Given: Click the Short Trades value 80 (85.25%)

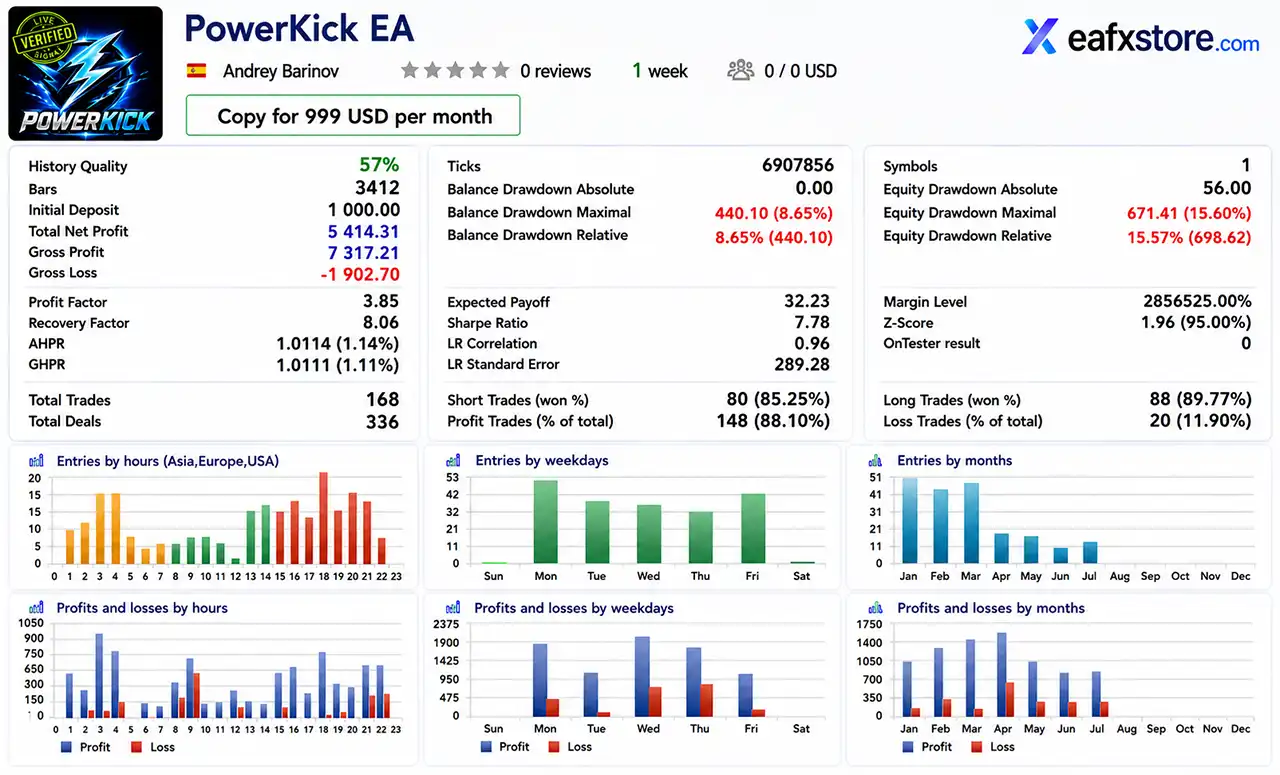Looking at the screenshot, I should (x=778, y=399).
